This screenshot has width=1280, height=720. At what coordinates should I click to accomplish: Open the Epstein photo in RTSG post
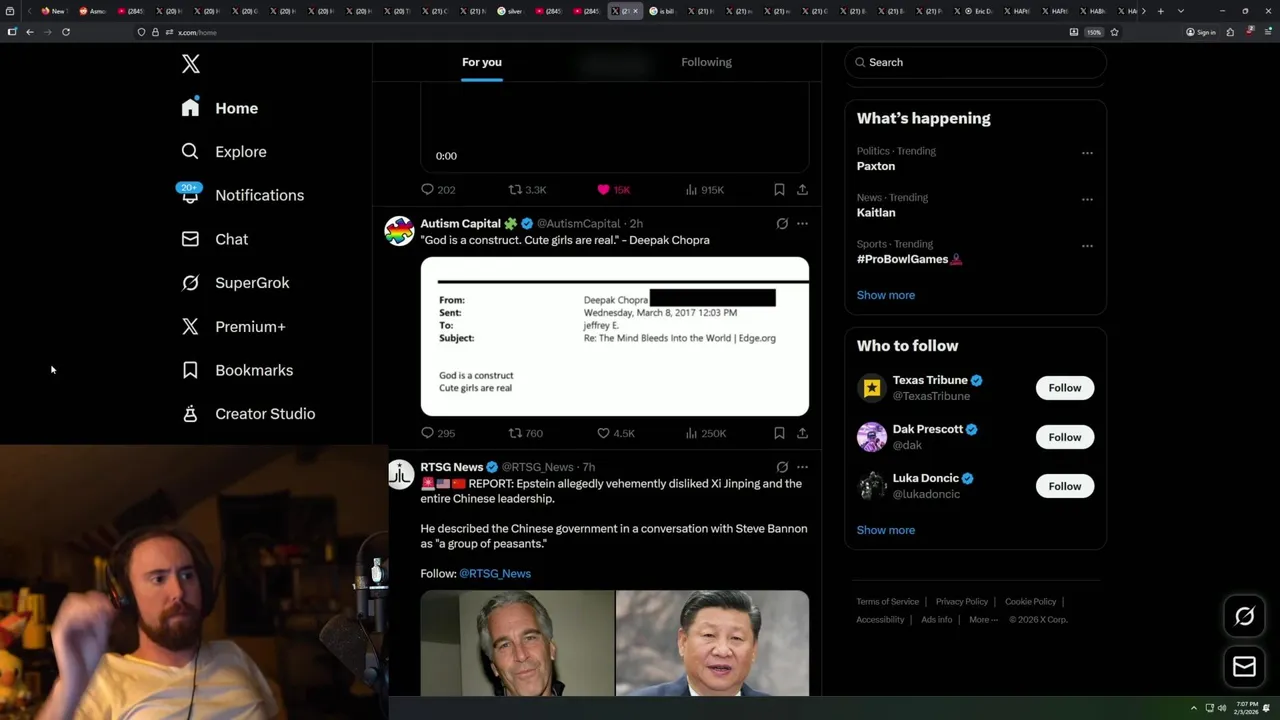517,643
